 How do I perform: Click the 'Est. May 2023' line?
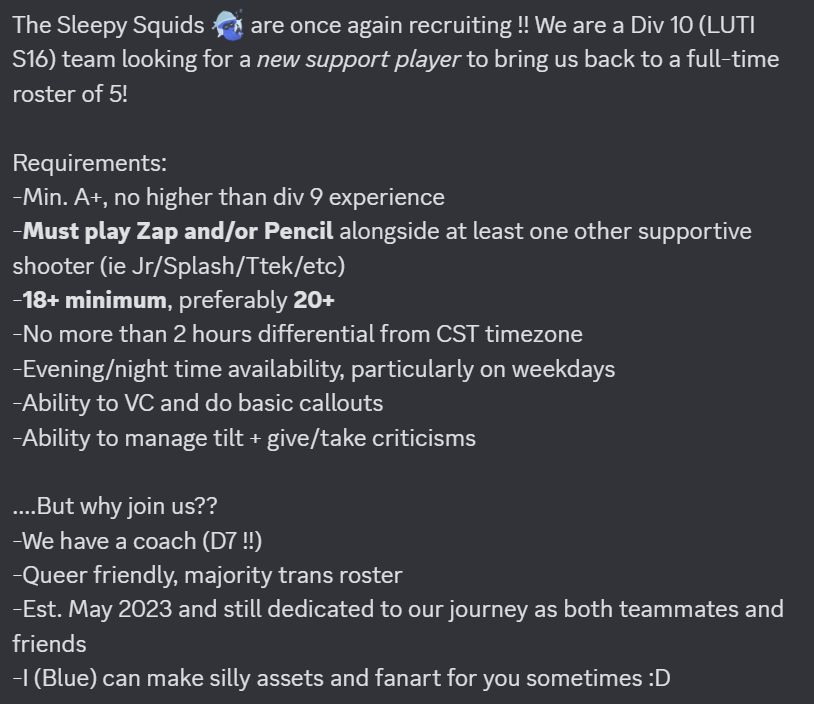tap(398, 610)
